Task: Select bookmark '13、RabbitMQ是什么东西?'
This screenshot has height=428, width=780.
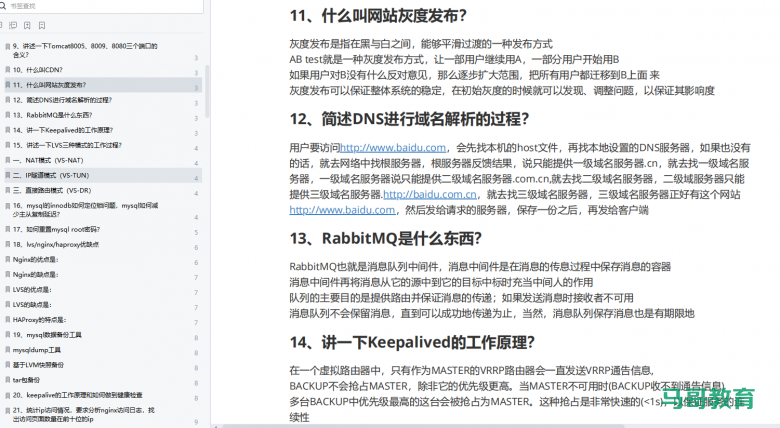Action: [62, 115]
